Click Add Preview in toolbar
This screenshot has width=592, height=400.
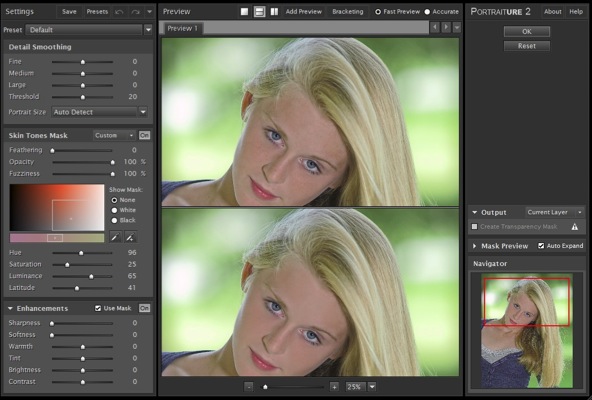point(304,12)
